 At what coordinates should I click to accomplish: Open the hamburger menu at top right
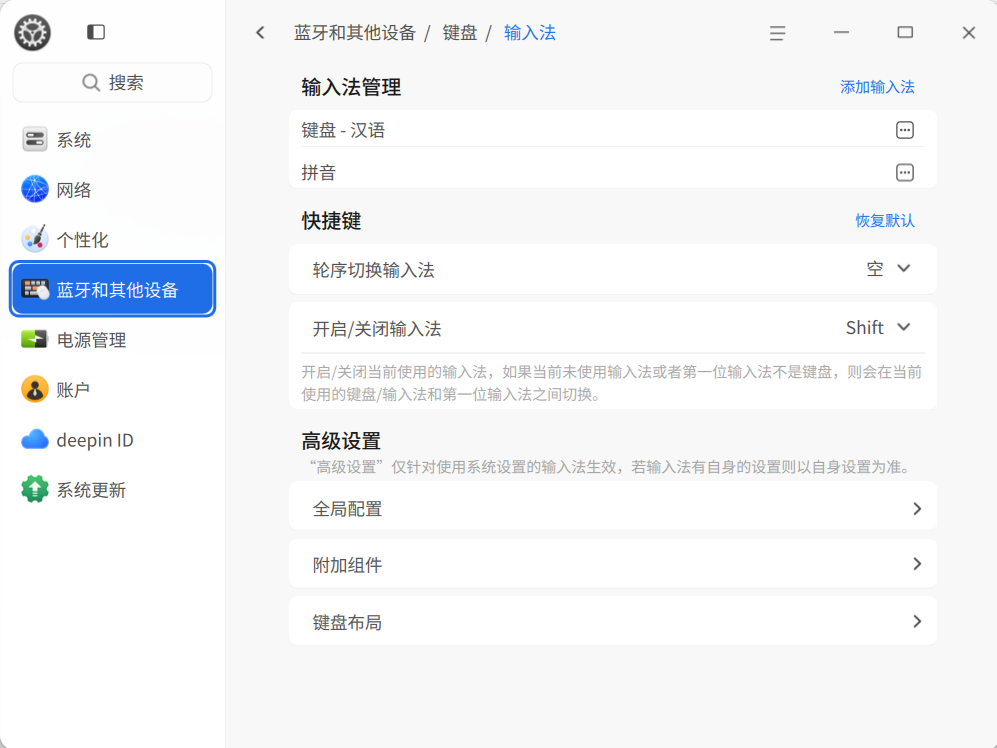pos(777,33)
